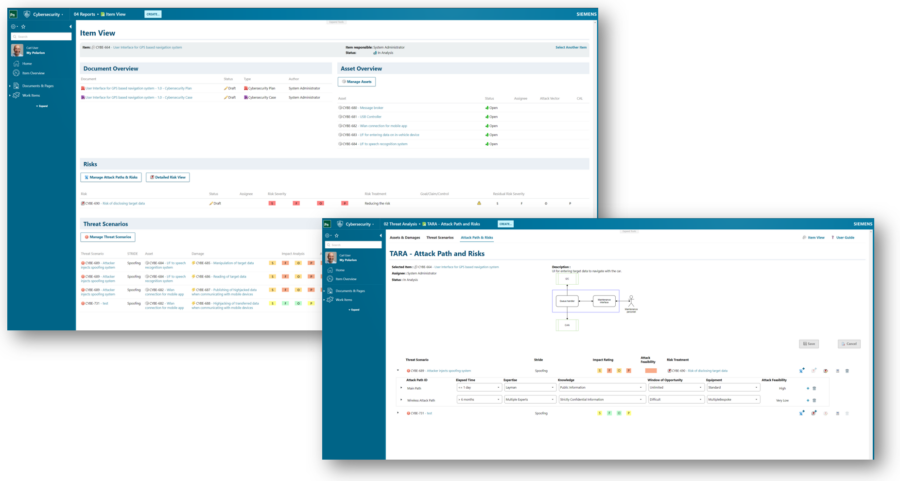
Task: Expand Documents & Pages in Item View sidebar
Action: [x=11, y=86]
